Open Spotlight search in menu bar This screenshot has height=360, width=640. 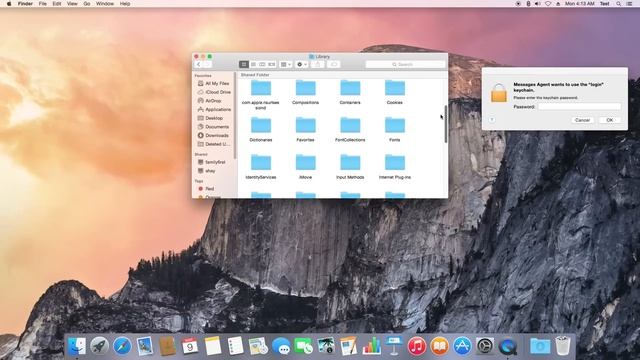[619, 4]
